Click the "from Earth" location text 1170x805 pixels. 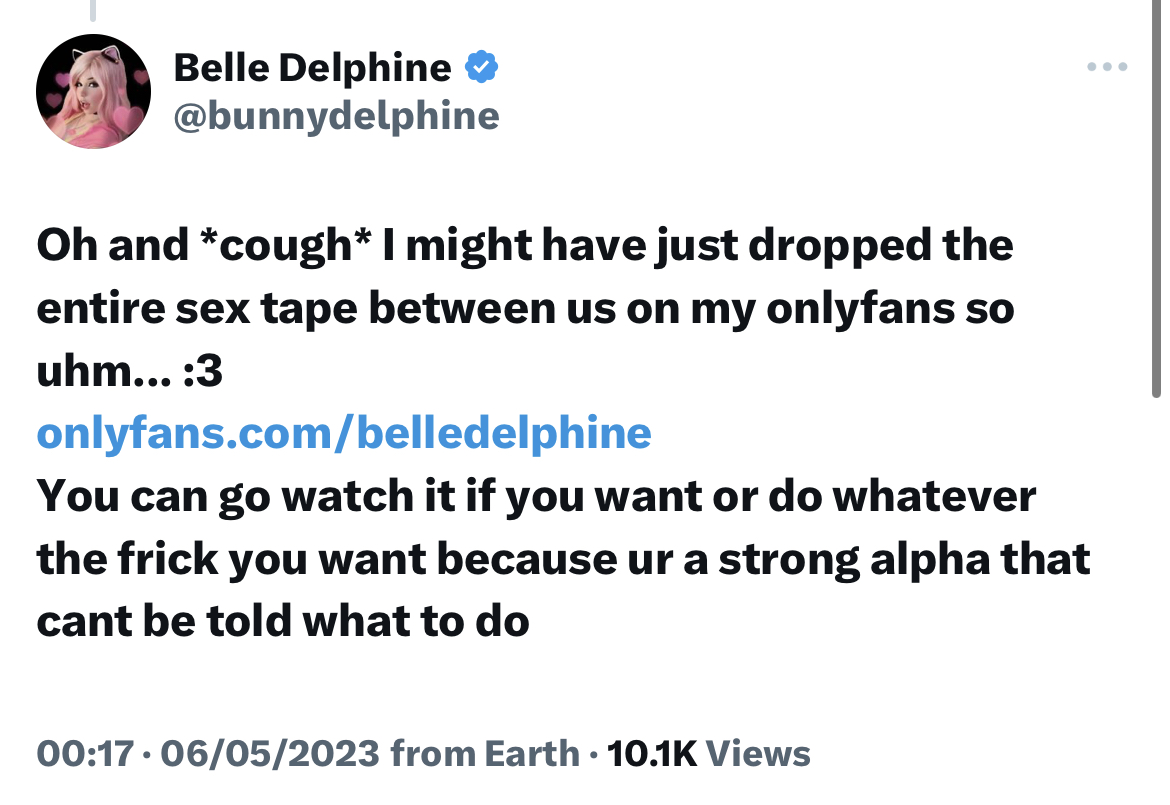click(x=485, y=753)
